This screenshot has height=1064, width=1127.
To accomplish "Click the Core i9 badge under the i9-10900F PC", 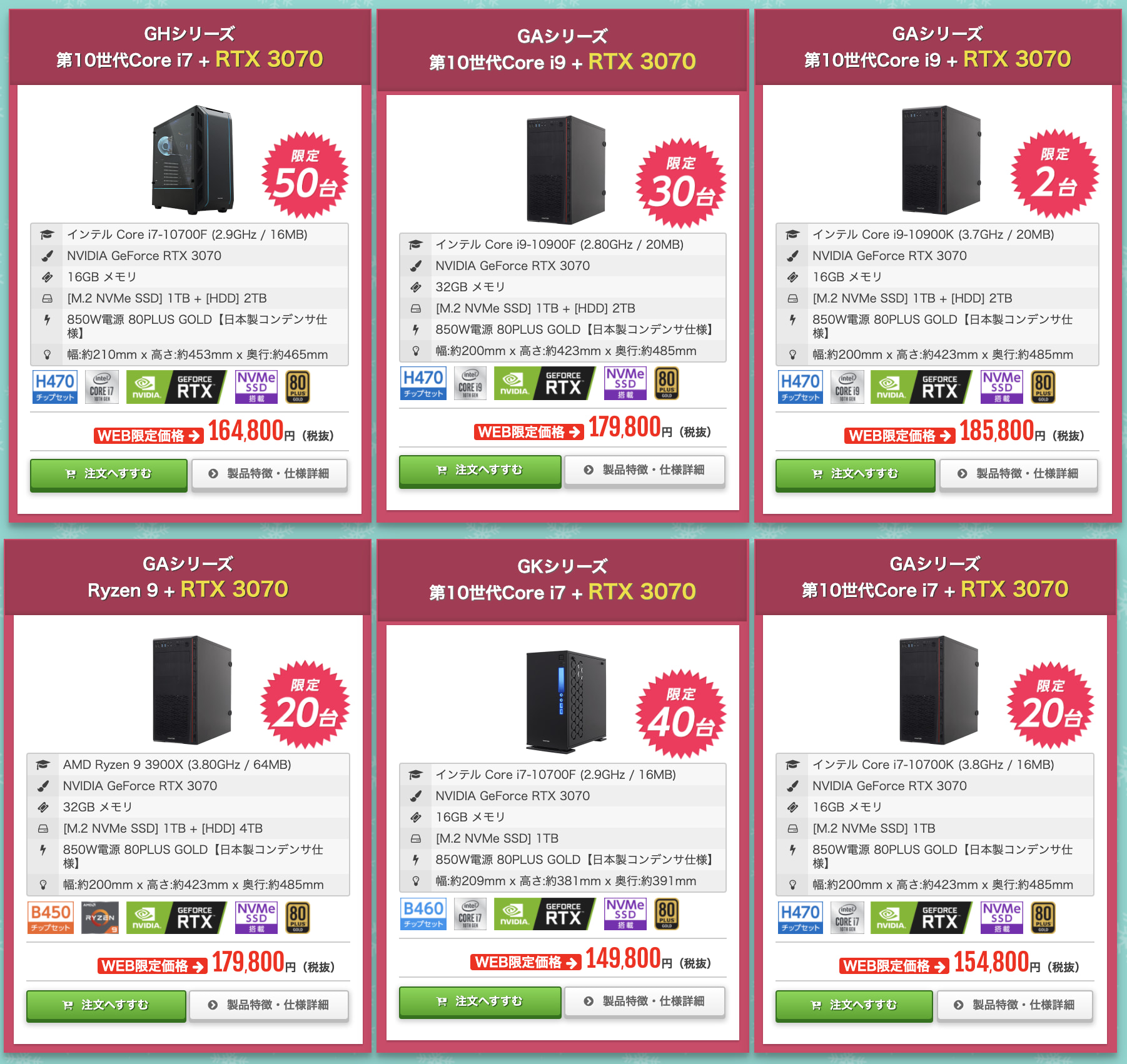I will [470, 383].
